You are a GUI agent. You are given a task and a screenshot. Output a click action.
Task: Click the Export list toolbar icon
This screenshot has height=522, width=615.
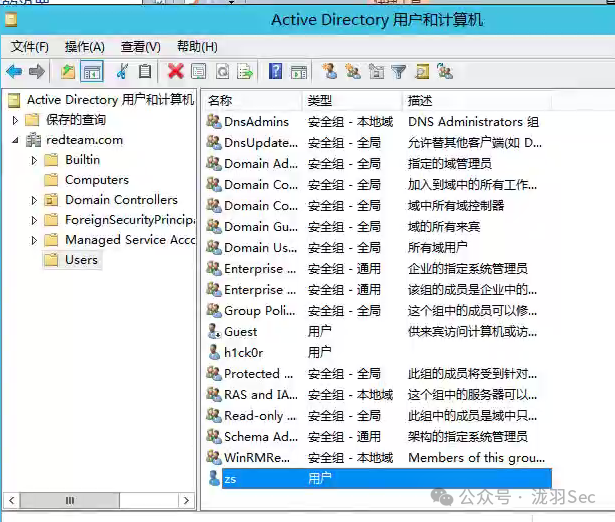tap(245, 72)
